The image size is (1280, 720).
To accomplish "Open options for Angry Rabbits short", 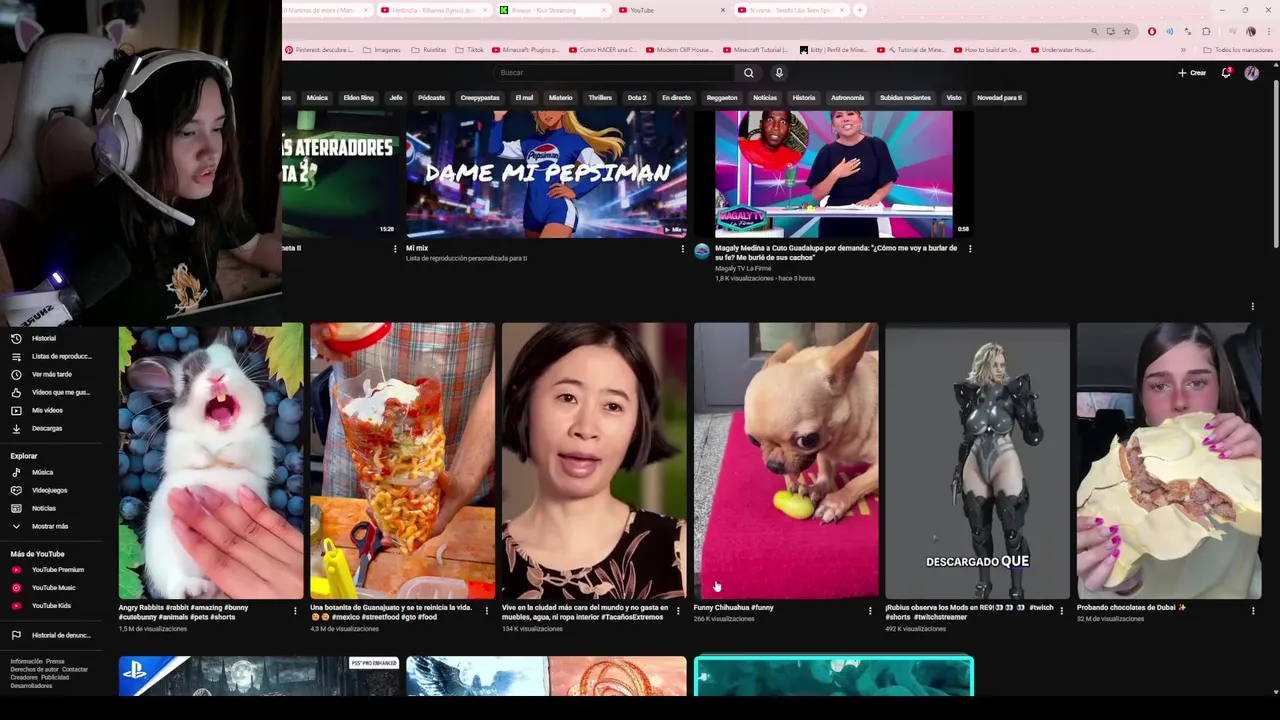I will pos(295,610).
